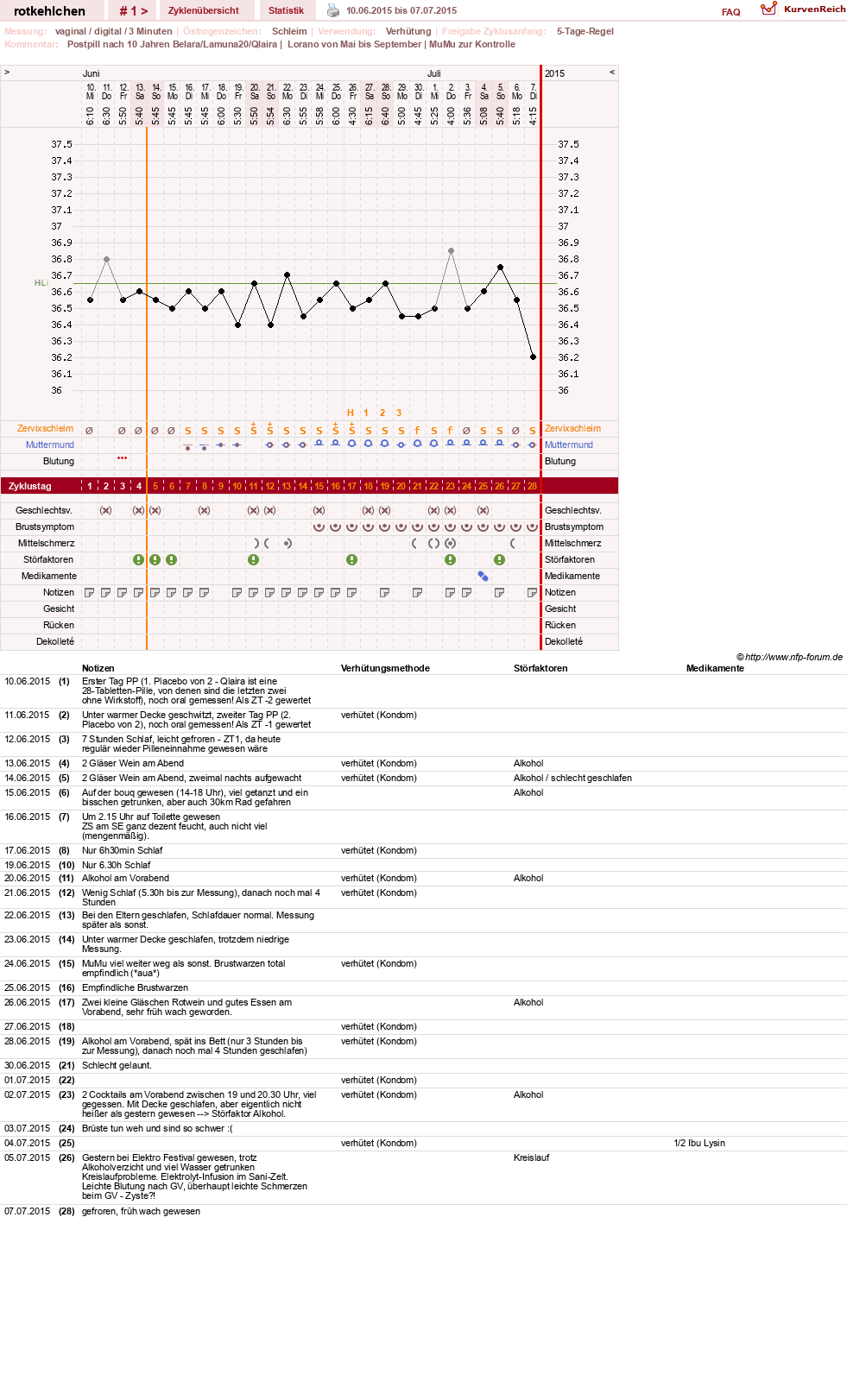
Task: Click the Zervixschleim S+ symbol on cycle day 11
Action: [x=253, y=428]
